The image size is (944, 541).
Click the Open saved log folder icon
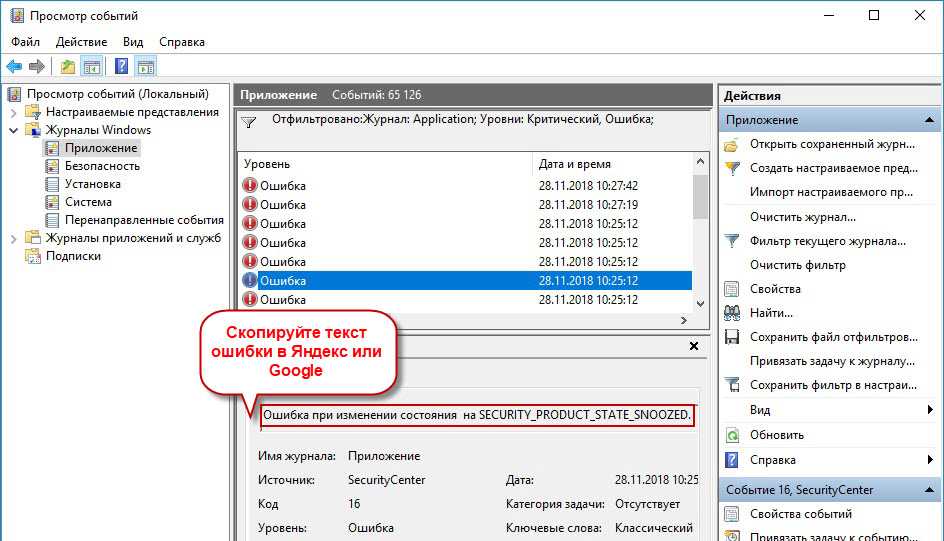pos(733,144)
